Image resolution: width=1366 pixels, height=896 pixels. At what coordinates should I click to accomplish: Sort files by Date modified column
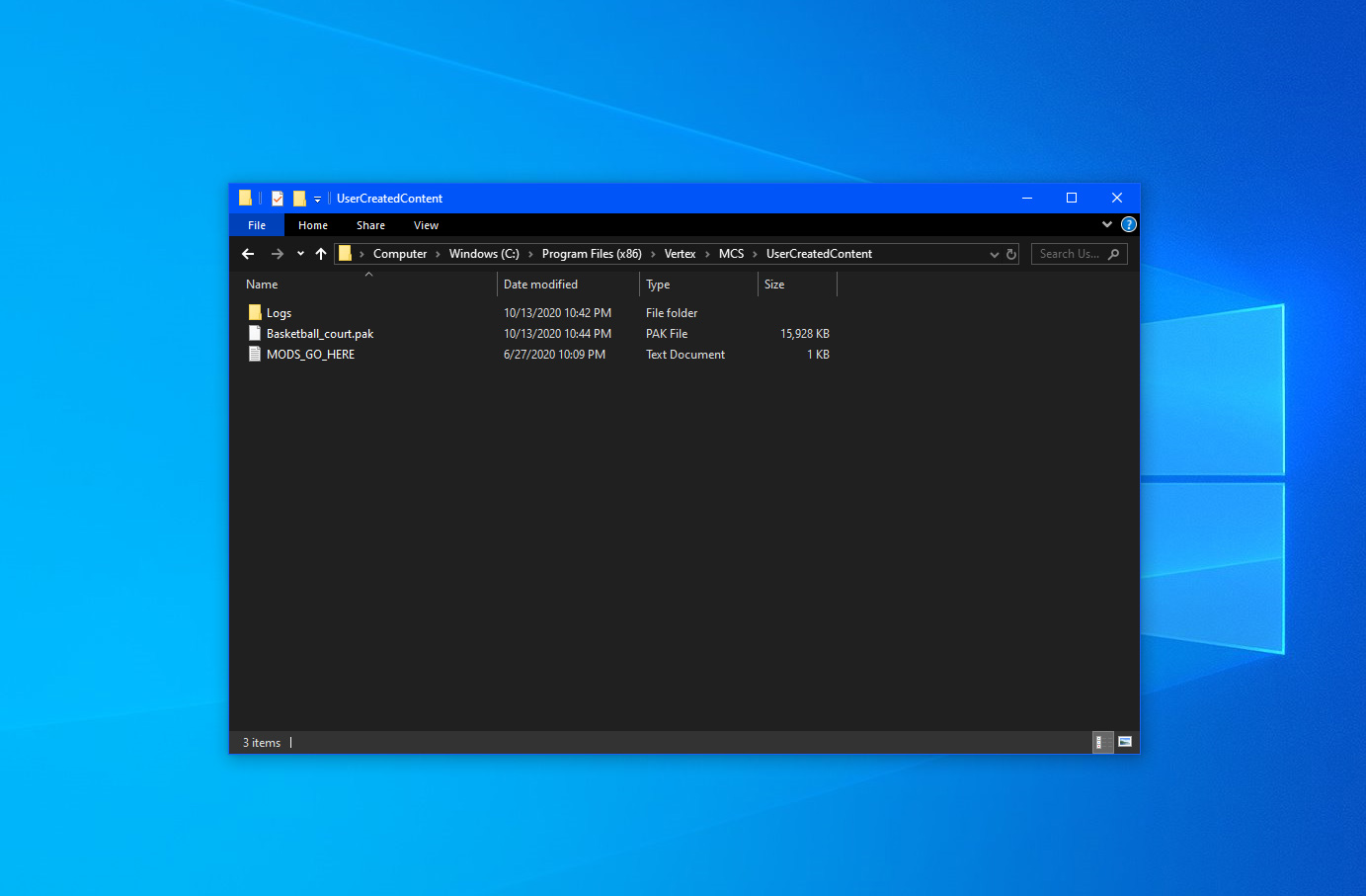tap(540, 285)
